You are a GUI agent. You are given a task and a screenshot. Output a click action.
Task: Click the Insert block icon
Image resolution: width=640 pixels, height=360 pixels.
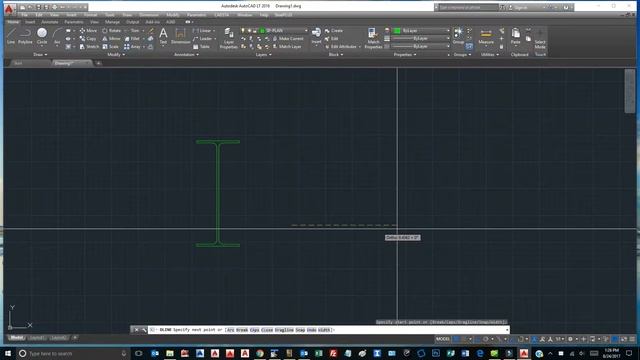[316, 36]
